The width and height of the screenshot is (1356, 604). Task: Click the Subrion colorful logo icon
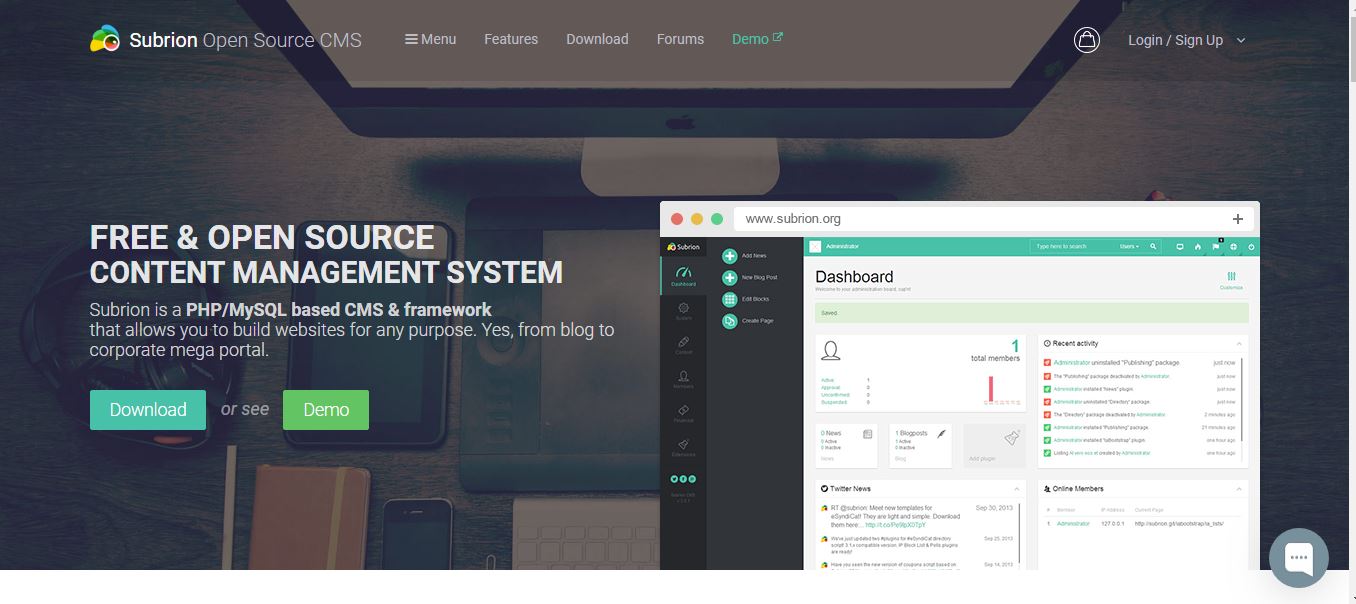[x=105, y=39]
